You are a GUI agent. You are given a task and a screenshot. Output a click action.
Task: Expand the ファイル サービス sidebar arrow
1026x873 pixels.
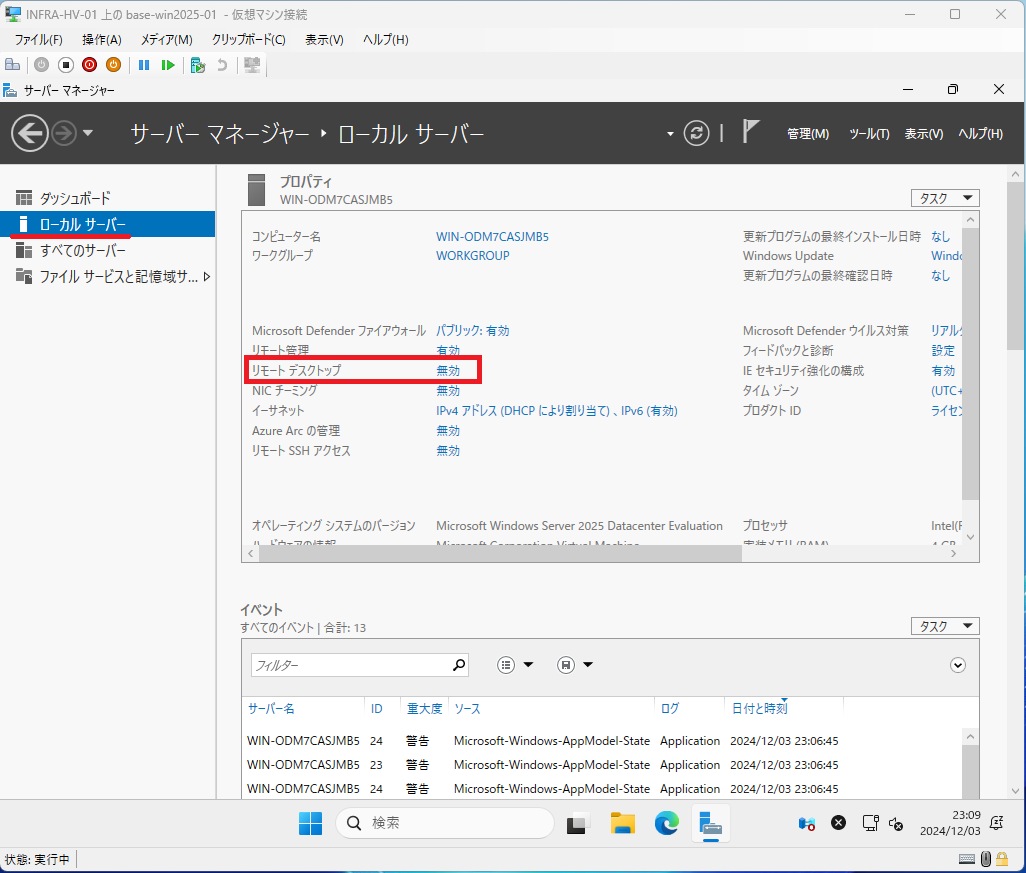[x=207, y=277]
